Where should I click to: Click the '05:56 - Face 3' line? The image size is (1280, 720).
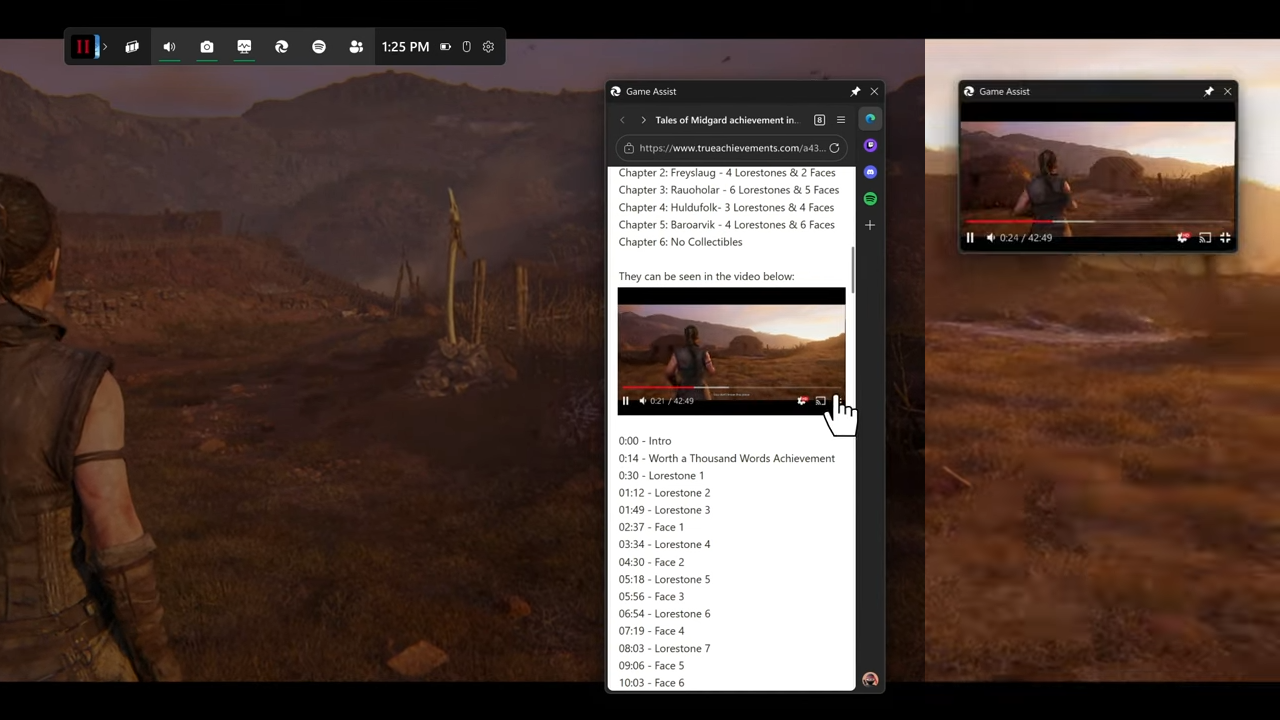[651, 597]
